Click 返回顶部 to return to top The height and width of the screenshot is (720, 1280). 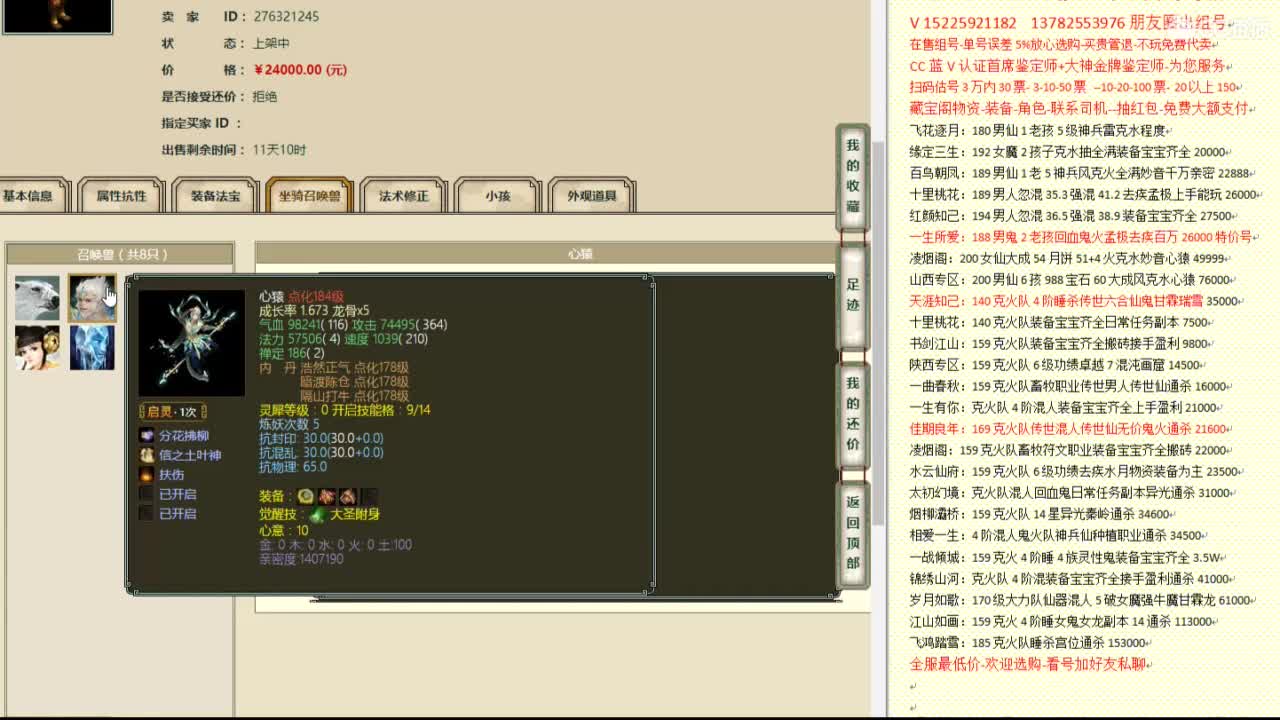click(x=852, y=533)
